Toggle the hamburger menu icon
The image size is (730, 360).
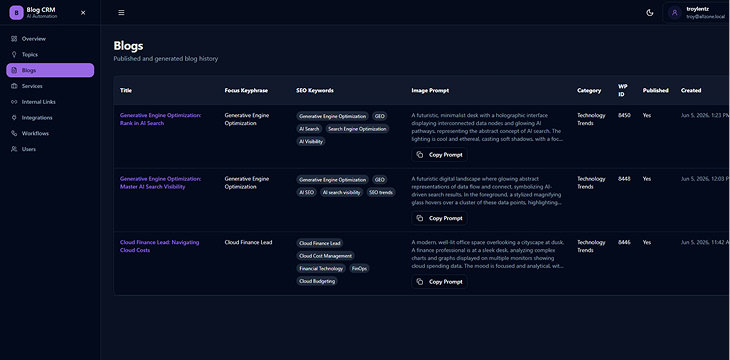coord(121,13)
